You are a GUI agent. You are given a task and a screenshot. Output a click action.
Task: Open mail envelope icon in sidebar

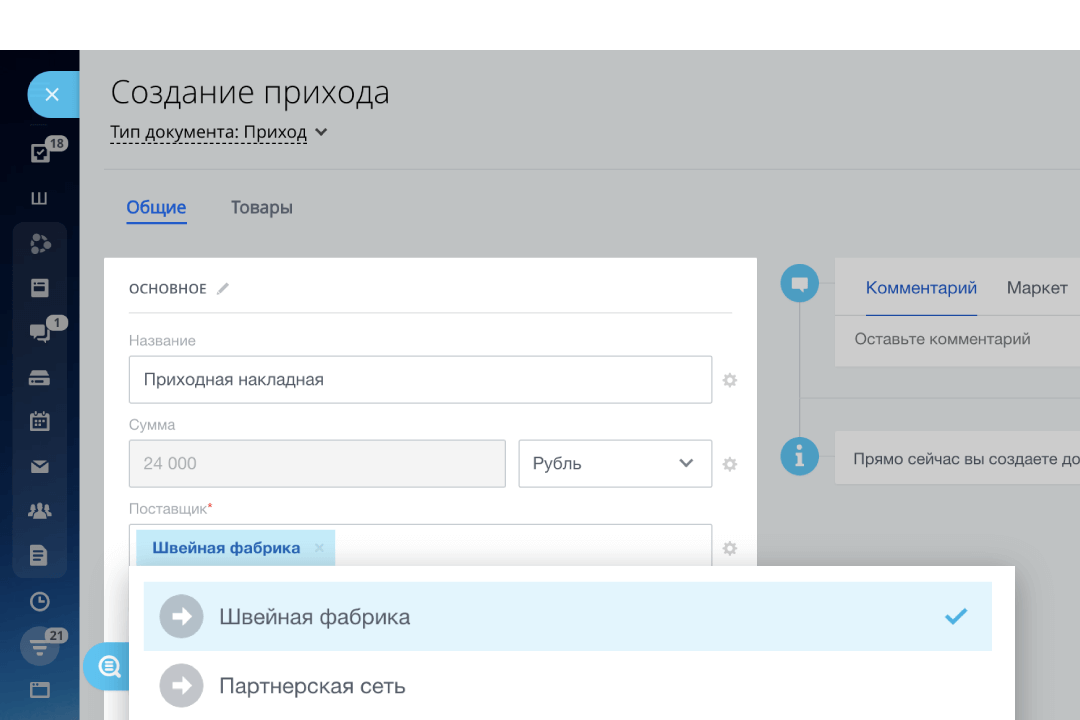coord(40,466)
